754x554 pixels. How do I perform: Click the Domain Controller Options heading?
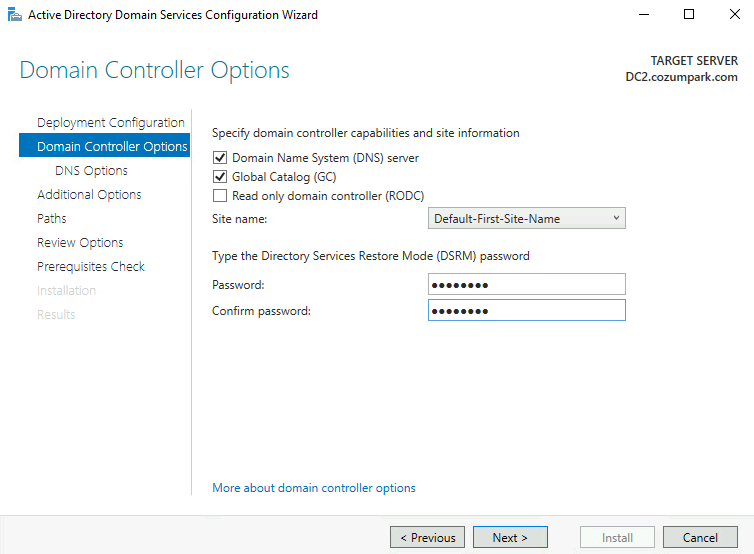[154, 70]
